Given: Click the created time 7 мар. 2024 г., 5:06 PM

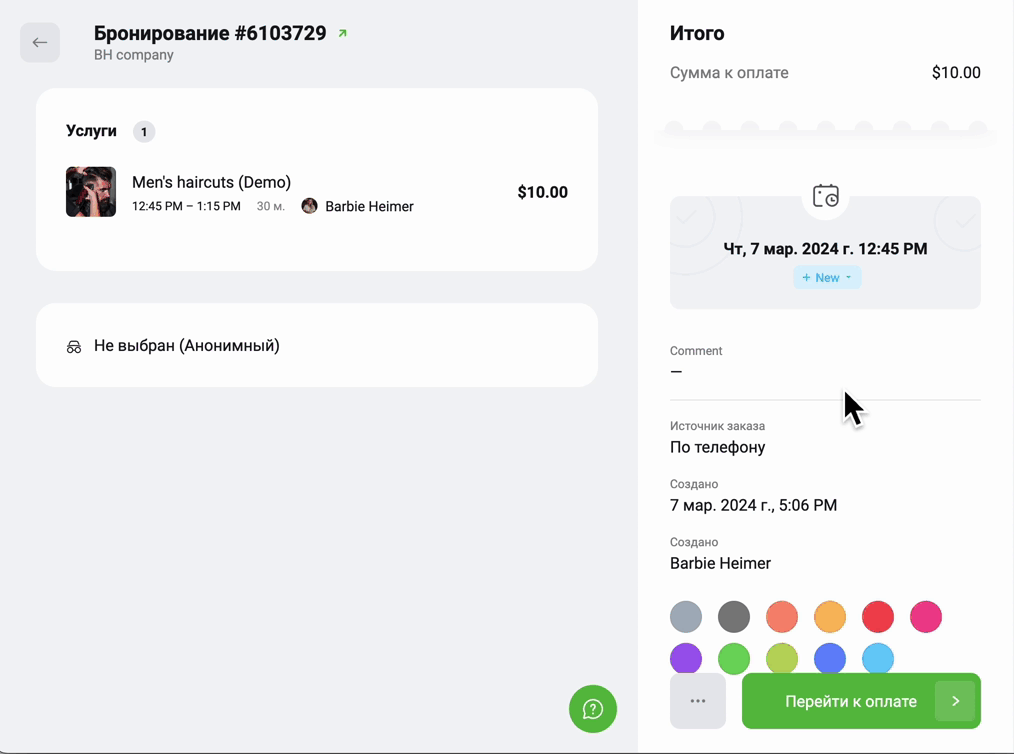Looking at the screenshot, I should [753, 505].
